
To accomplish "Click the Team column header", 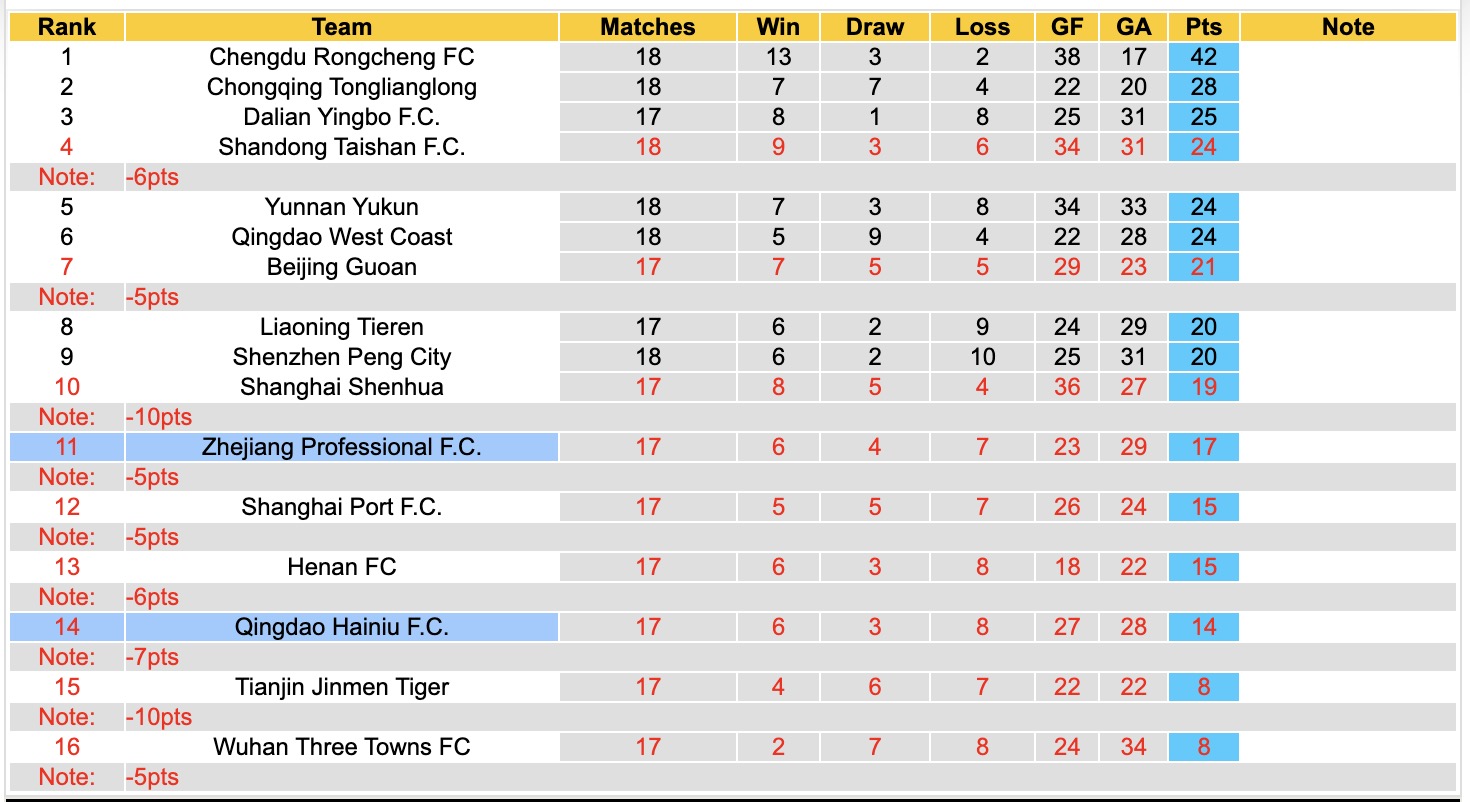I will tap(342, 27).
